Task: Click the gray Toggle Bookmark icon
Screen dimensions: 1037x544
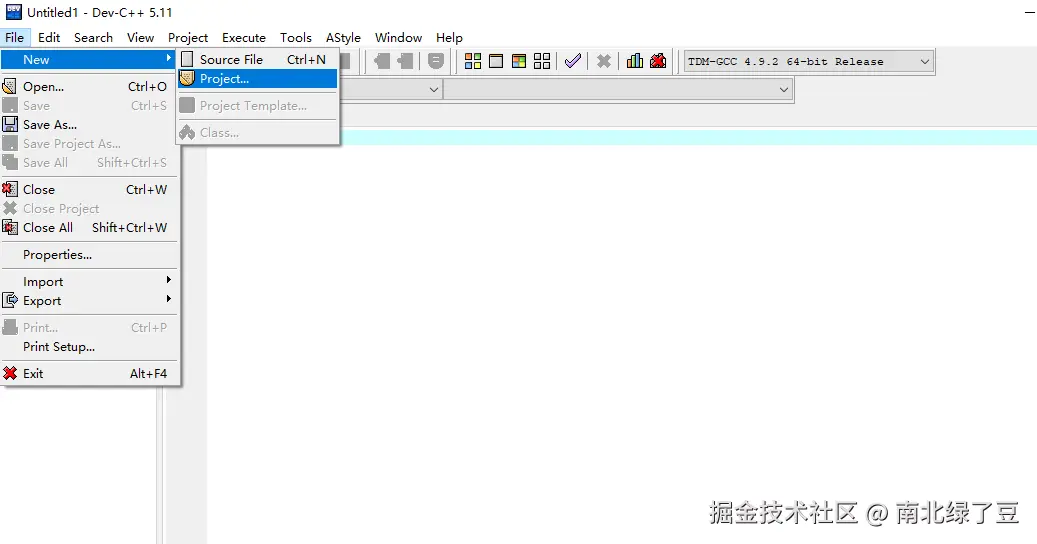Action: coord(436,61)
